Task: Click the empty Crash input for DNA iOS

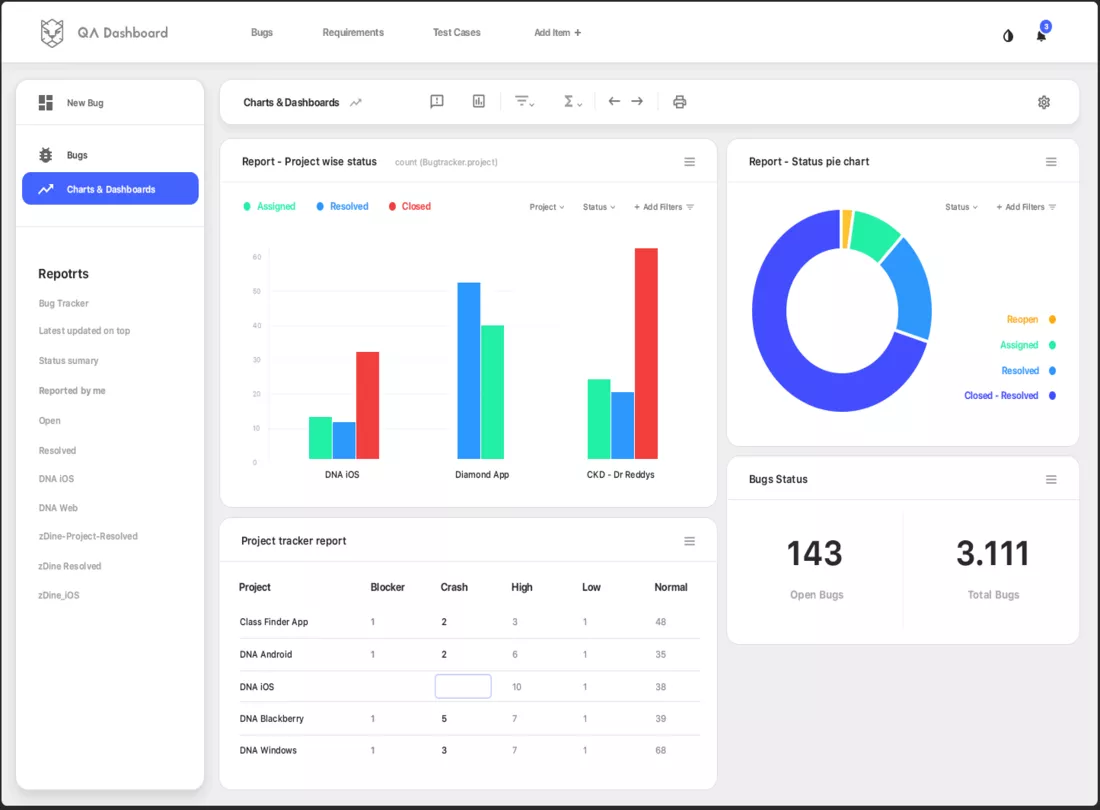Action: 462,686
